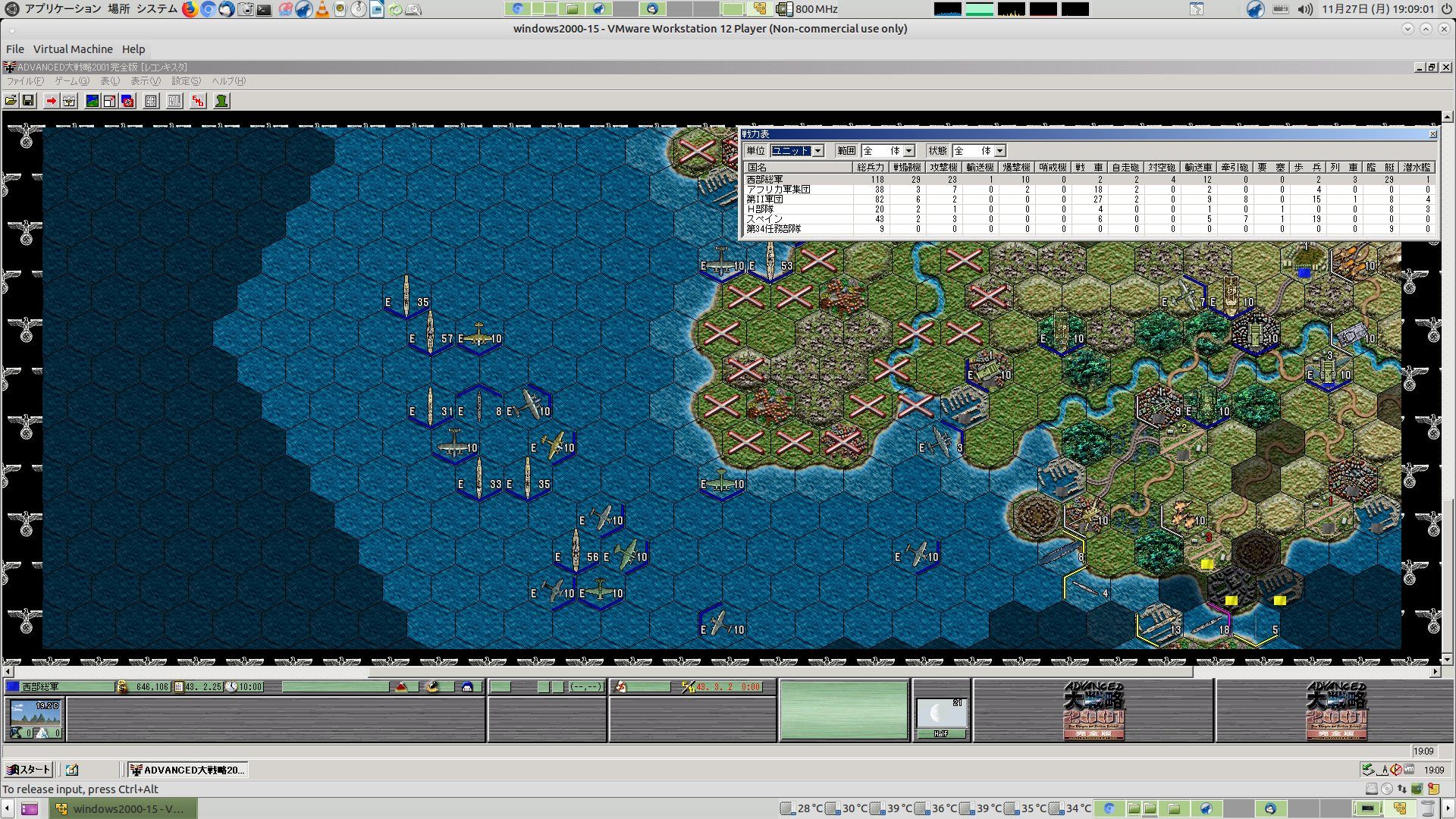The image size is (1456, 819).
Task: Open the 状態 status dropdown
Action: pos(999,151)
